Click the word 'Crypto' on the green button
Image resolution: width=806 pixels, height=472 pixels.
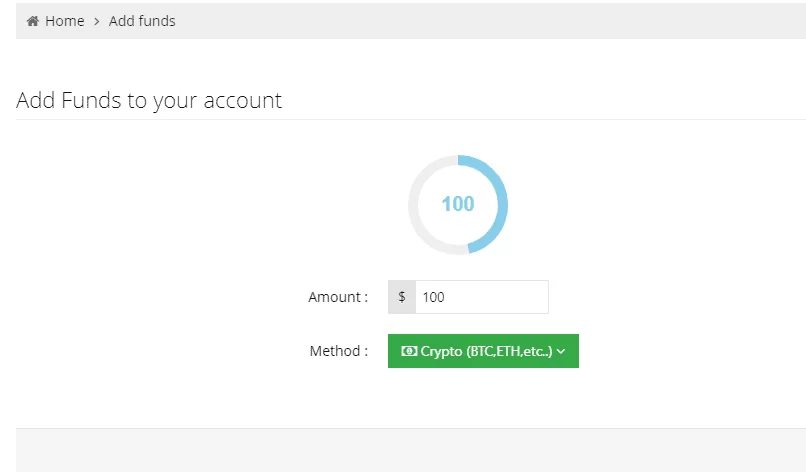pyautogui.click(x=442, y=351)
